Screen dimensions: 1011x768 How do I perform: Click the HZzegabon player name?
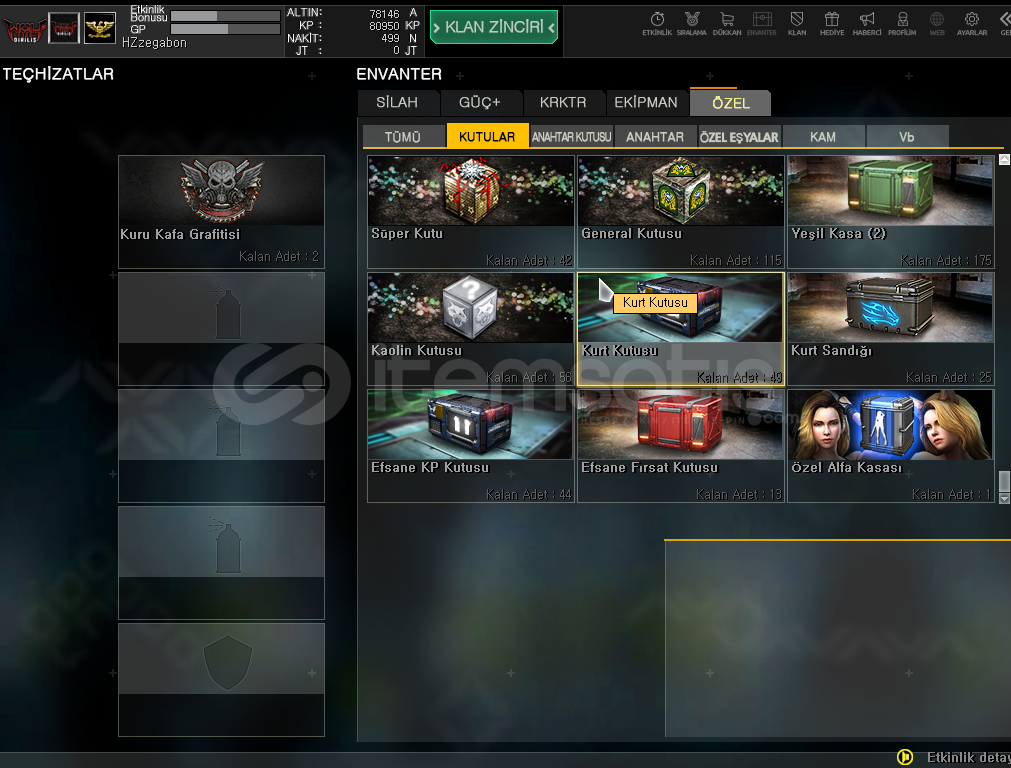pyautogui.click(x=154, y=43)
